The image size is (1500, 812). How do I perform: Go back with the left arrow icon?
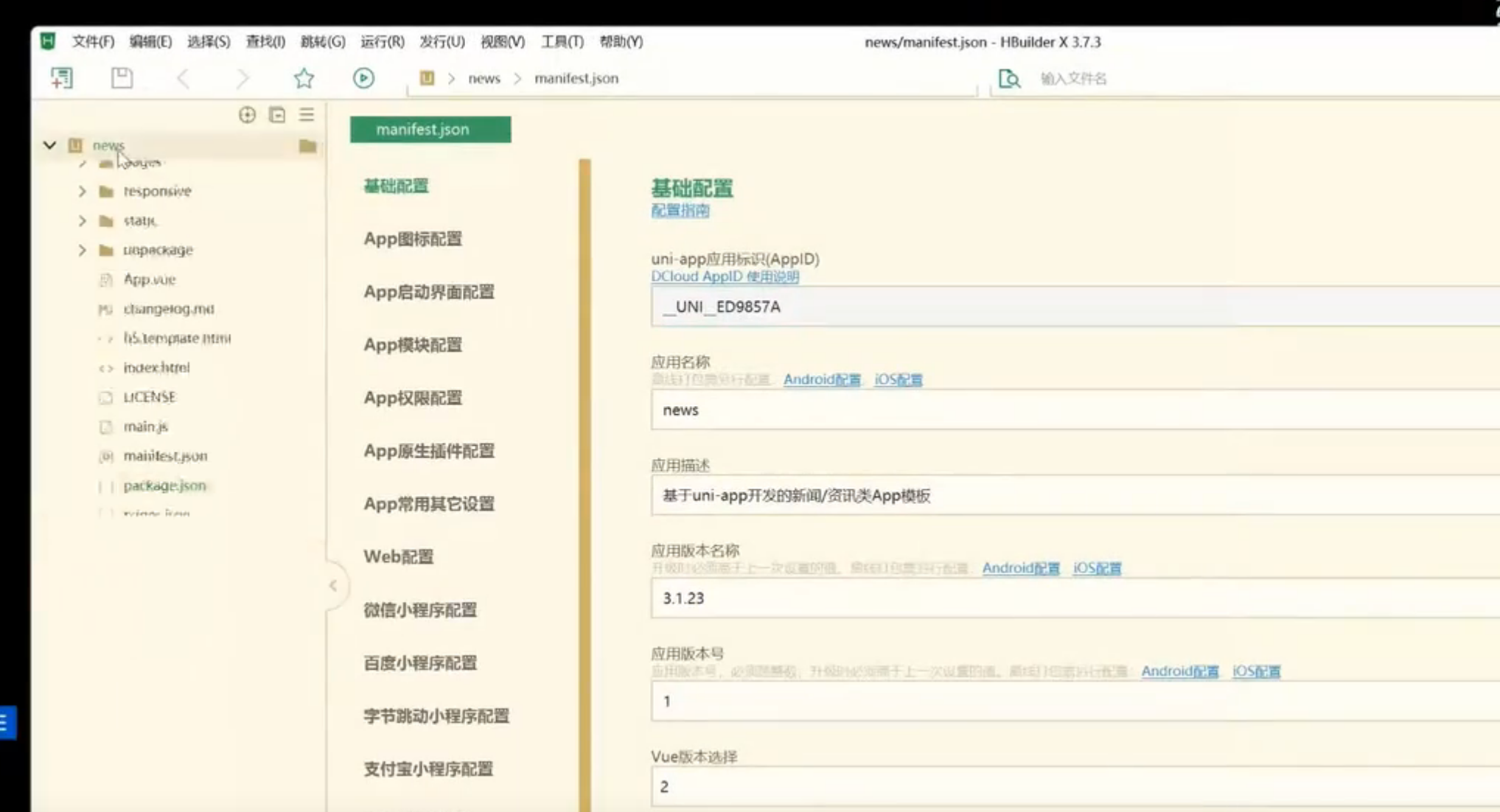coord(183,78)
